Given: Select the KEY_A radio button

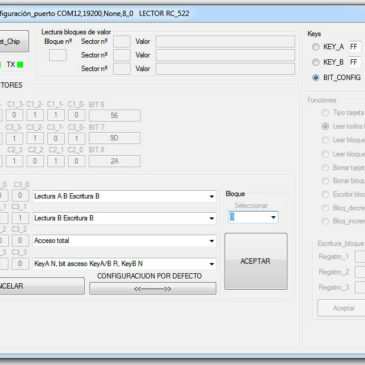Looking at the screenshot, I should 315,47.
